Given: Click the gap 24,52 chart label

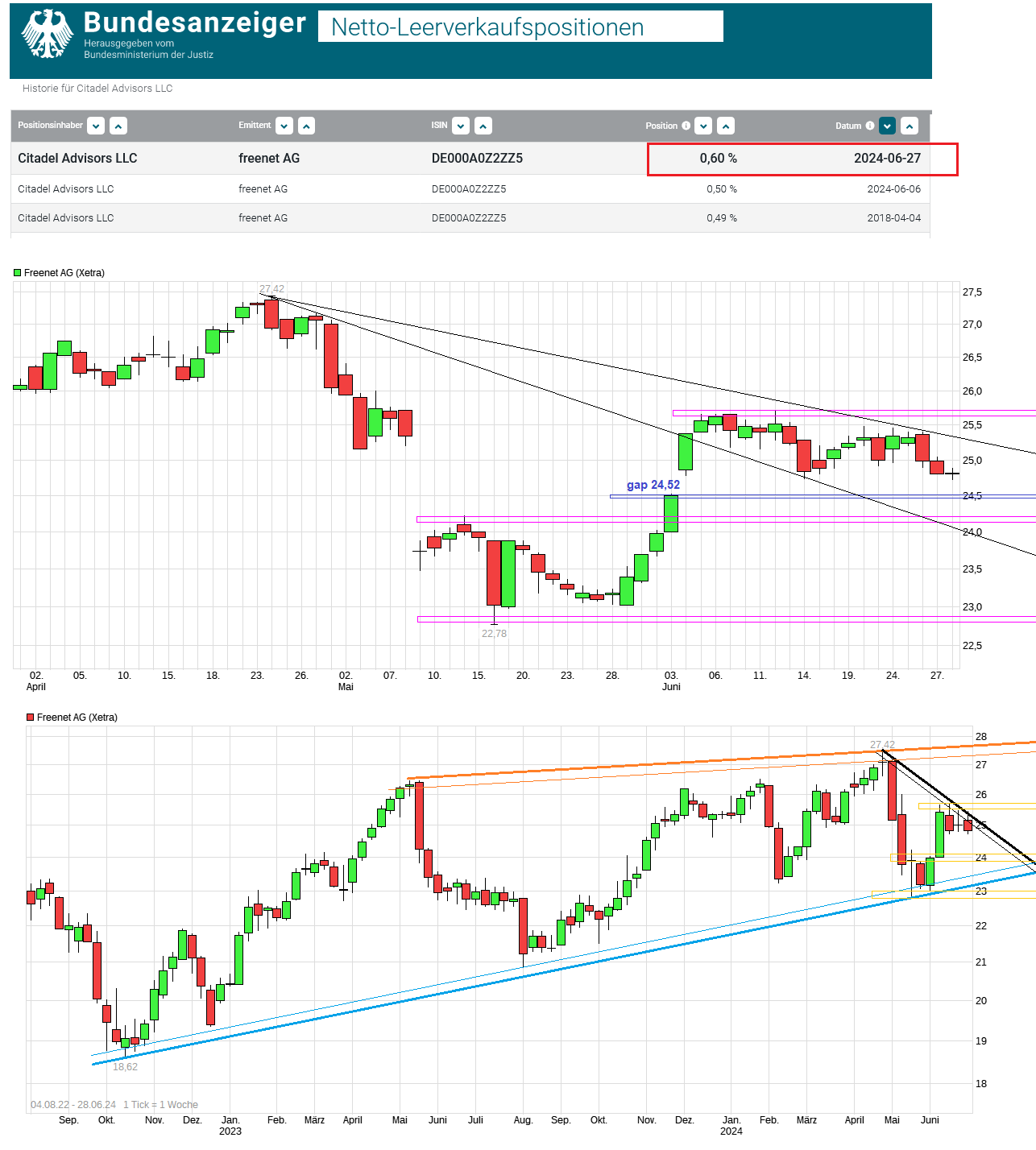Looking at the screenshot, I should [x=653, y=485].
